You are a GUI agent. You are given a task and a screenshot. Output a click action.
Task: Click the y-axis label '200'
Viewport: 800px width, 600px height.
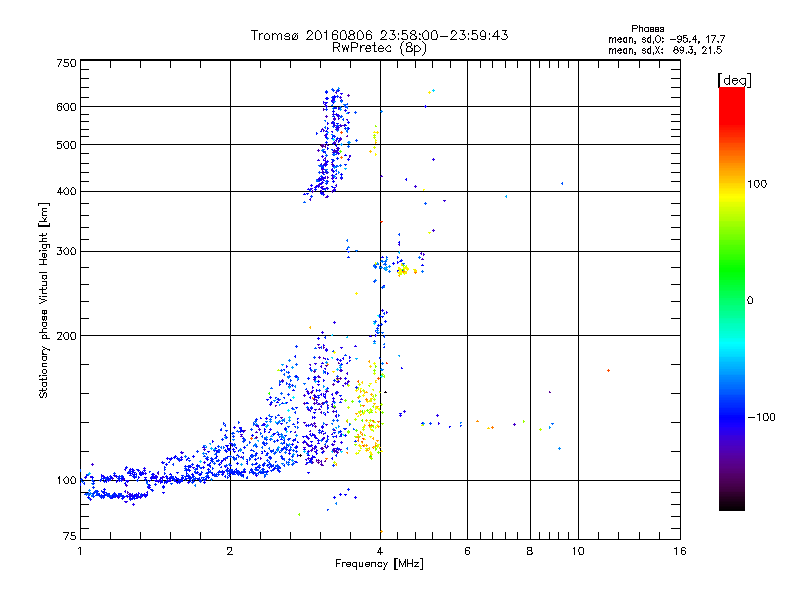point(66,336)
